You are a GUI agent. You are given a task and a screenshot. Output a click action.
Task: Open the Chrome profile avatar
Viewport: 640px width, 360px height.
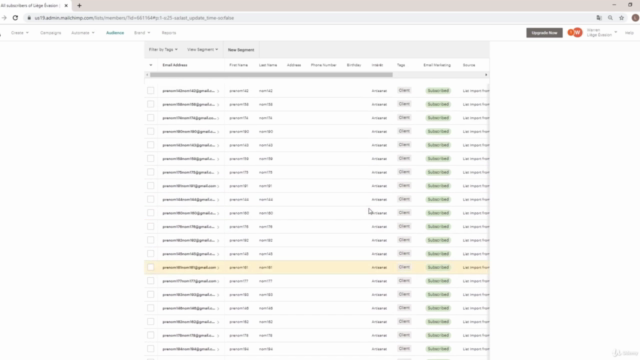pyautogui.click(x=635, y=18)
